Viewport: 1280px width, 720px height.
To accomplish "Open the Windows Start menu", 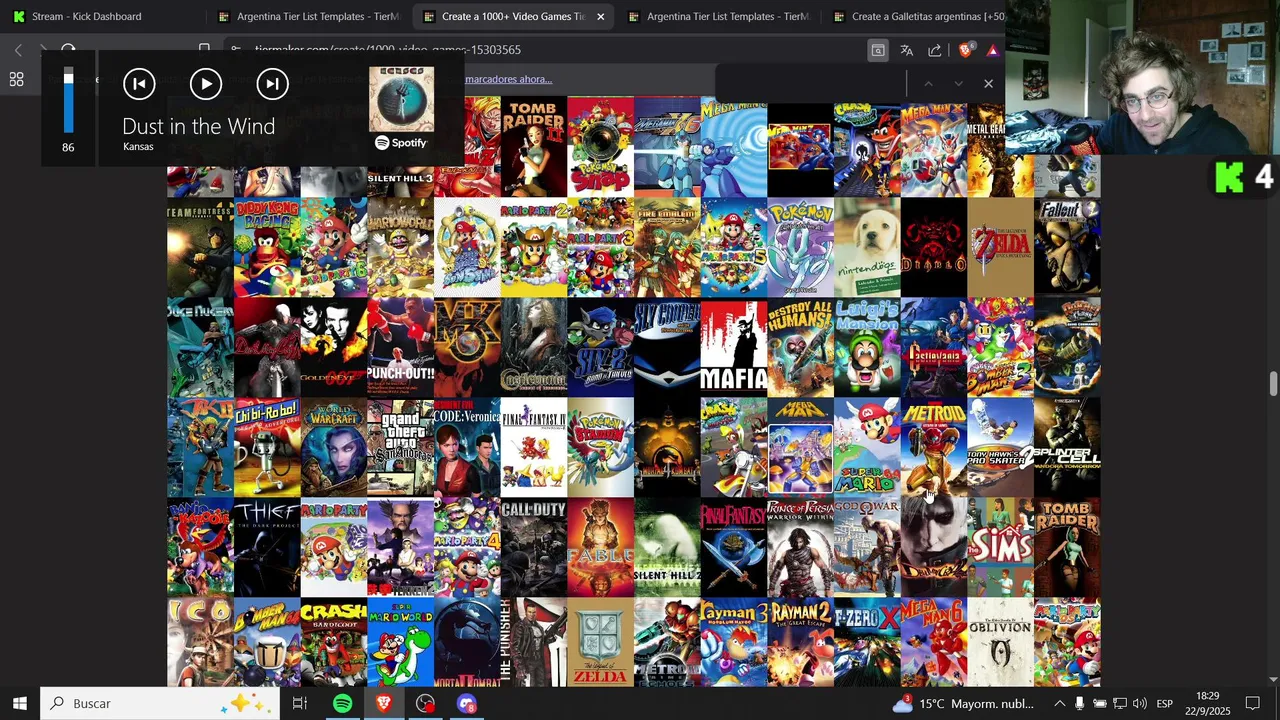I will (x=20, y=704).
